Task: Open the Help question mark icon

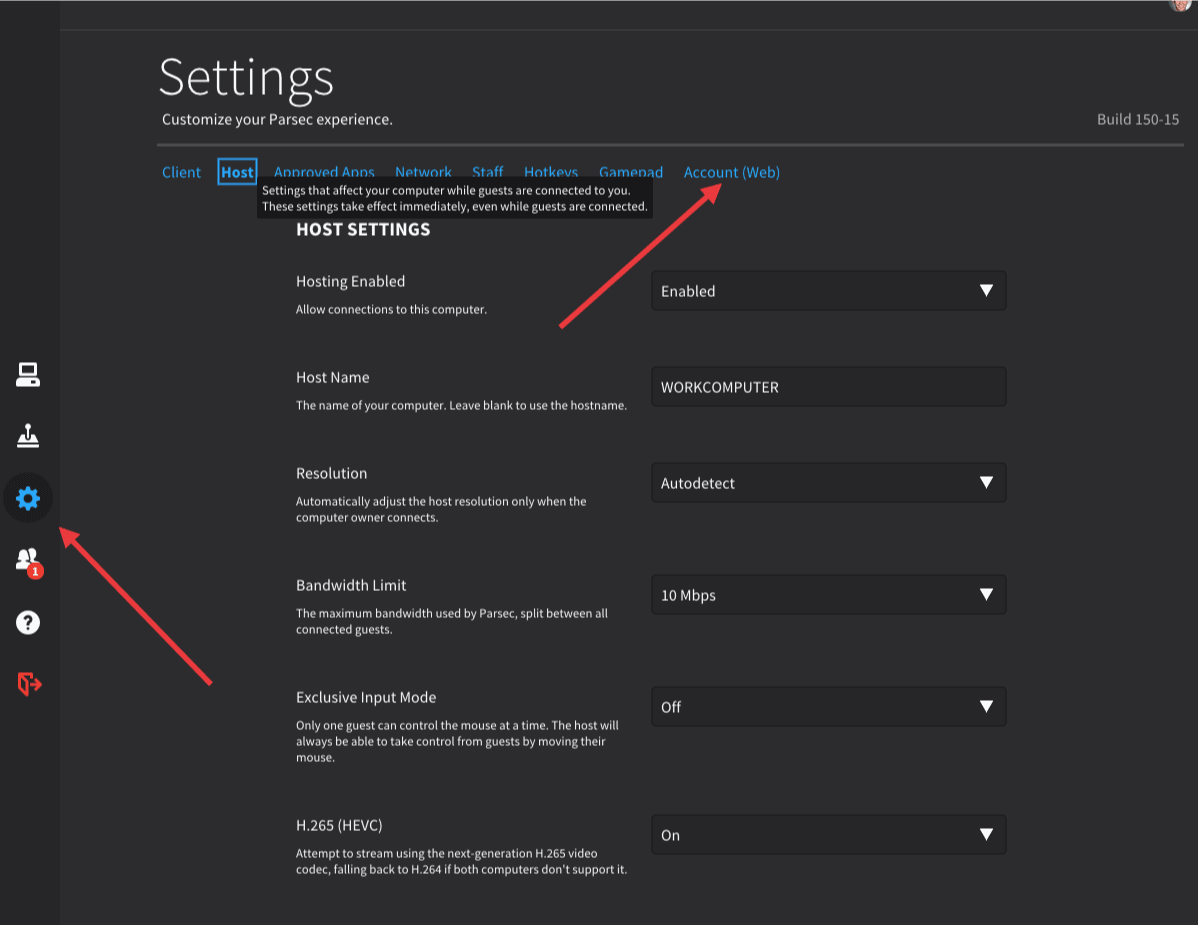Action: point(28,622)
